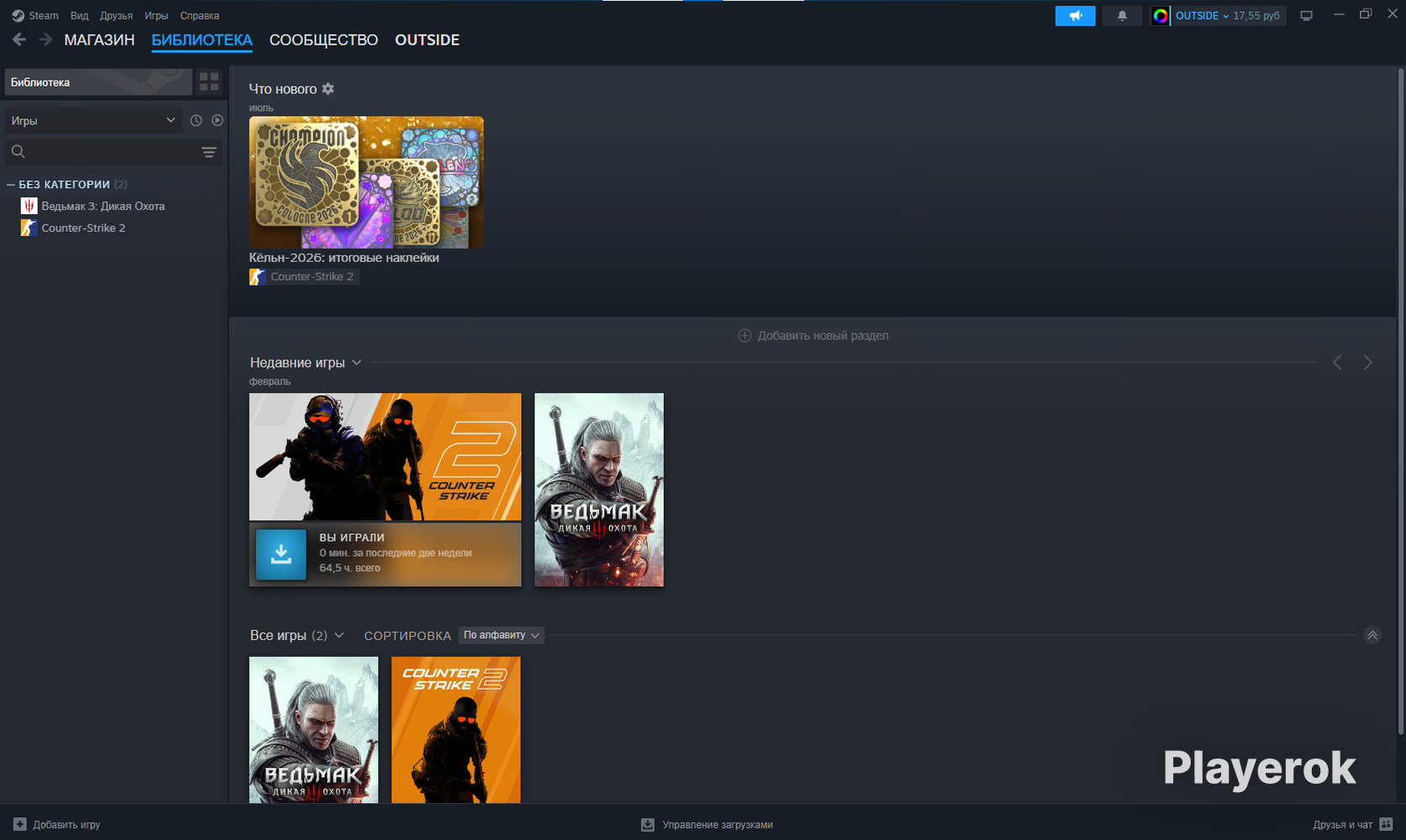The image size is (1406, 840).
Task: Click the blue announcements megaphone button
Action: tap(1075, 16)
